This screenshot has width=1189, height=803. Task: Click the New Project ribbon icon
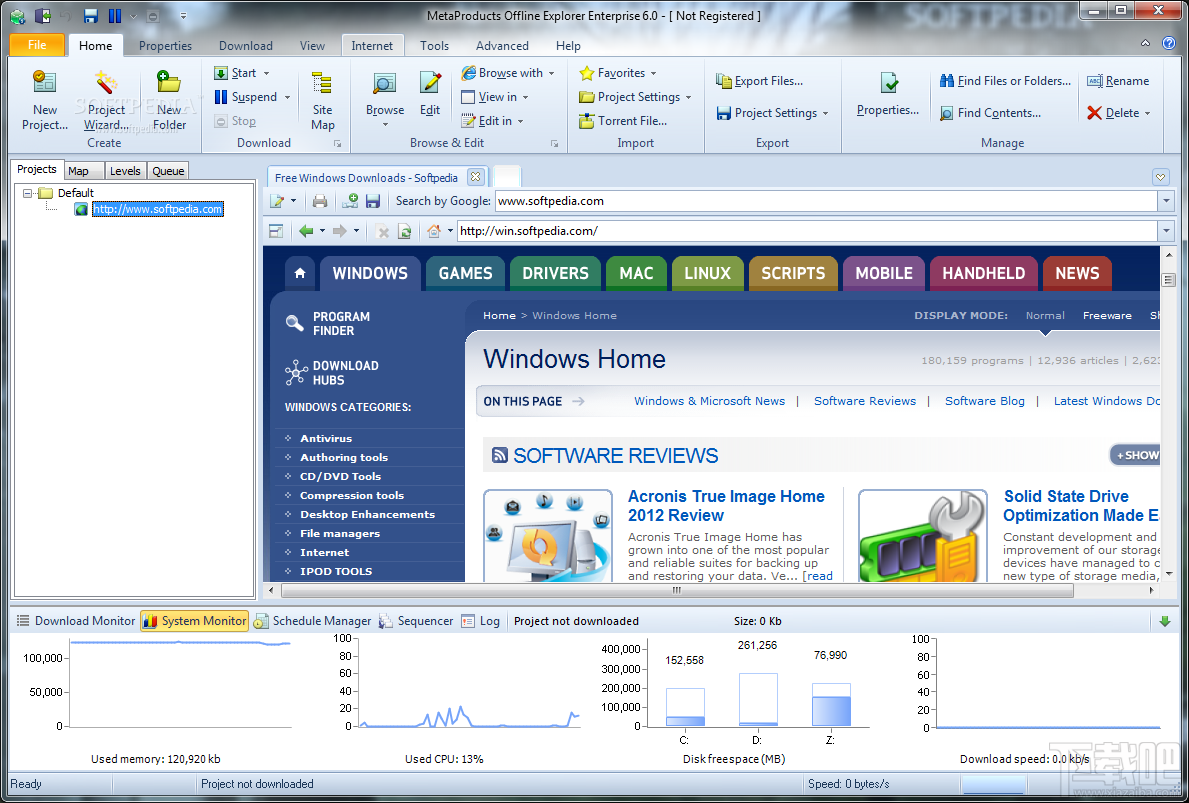click(45, 82)
